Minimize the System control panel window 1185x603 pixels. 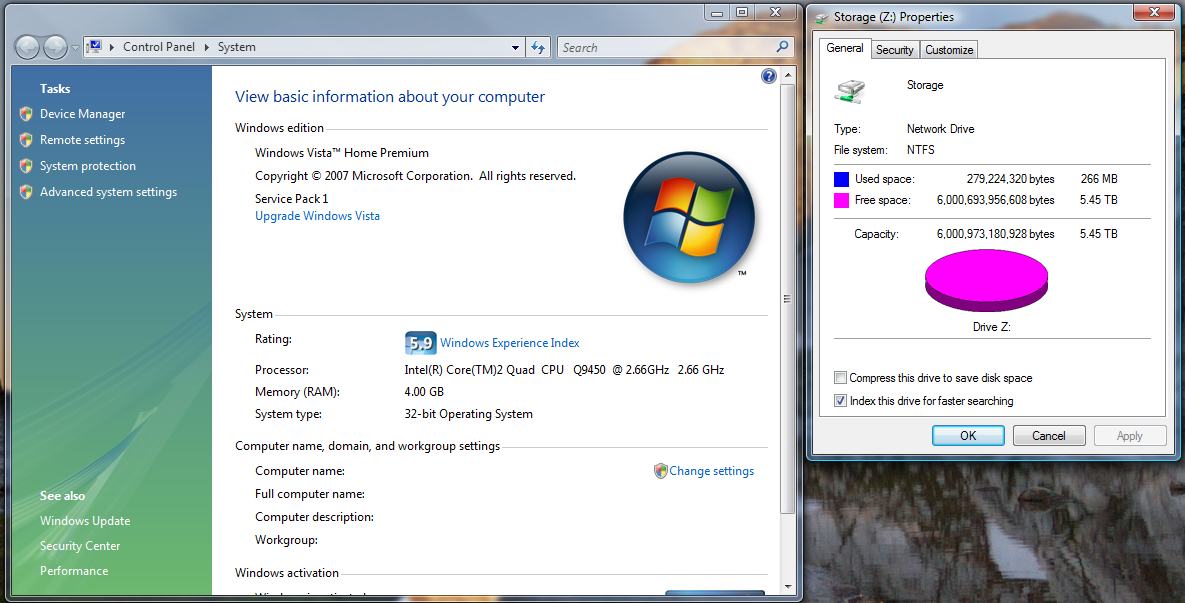[x=716, y=12]
